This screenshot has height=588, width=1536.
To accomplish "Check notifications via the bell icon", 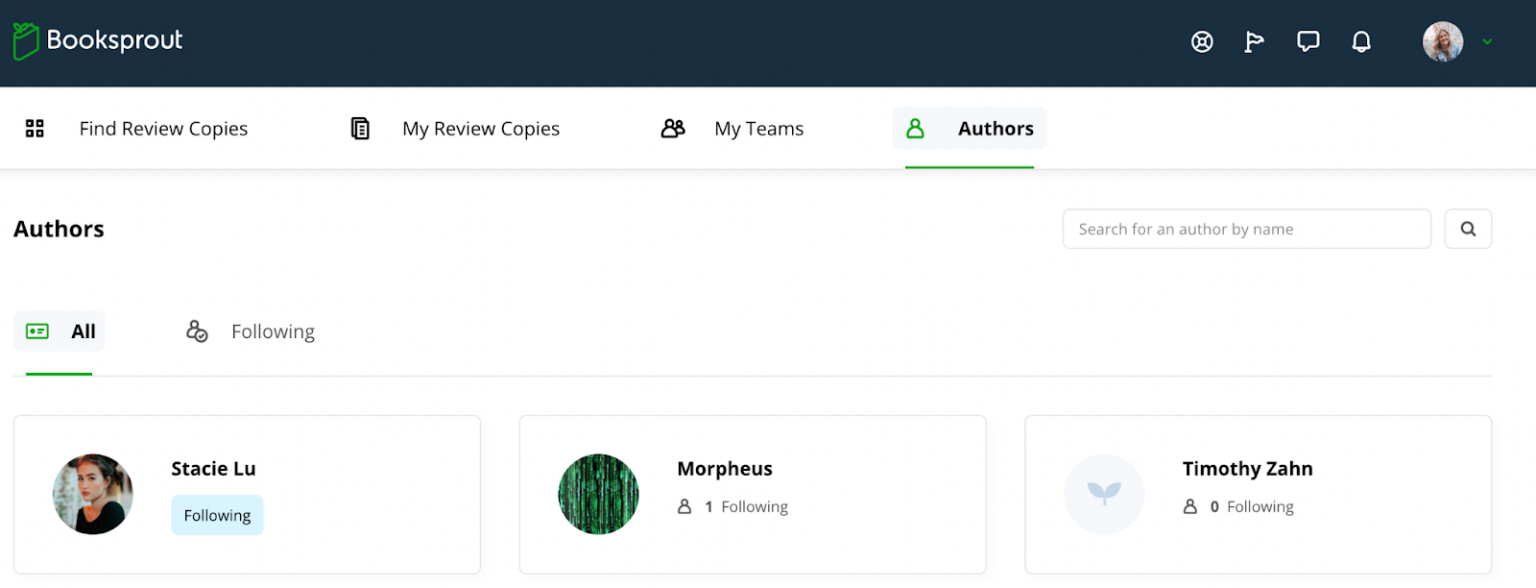I will coord(1361,41).
